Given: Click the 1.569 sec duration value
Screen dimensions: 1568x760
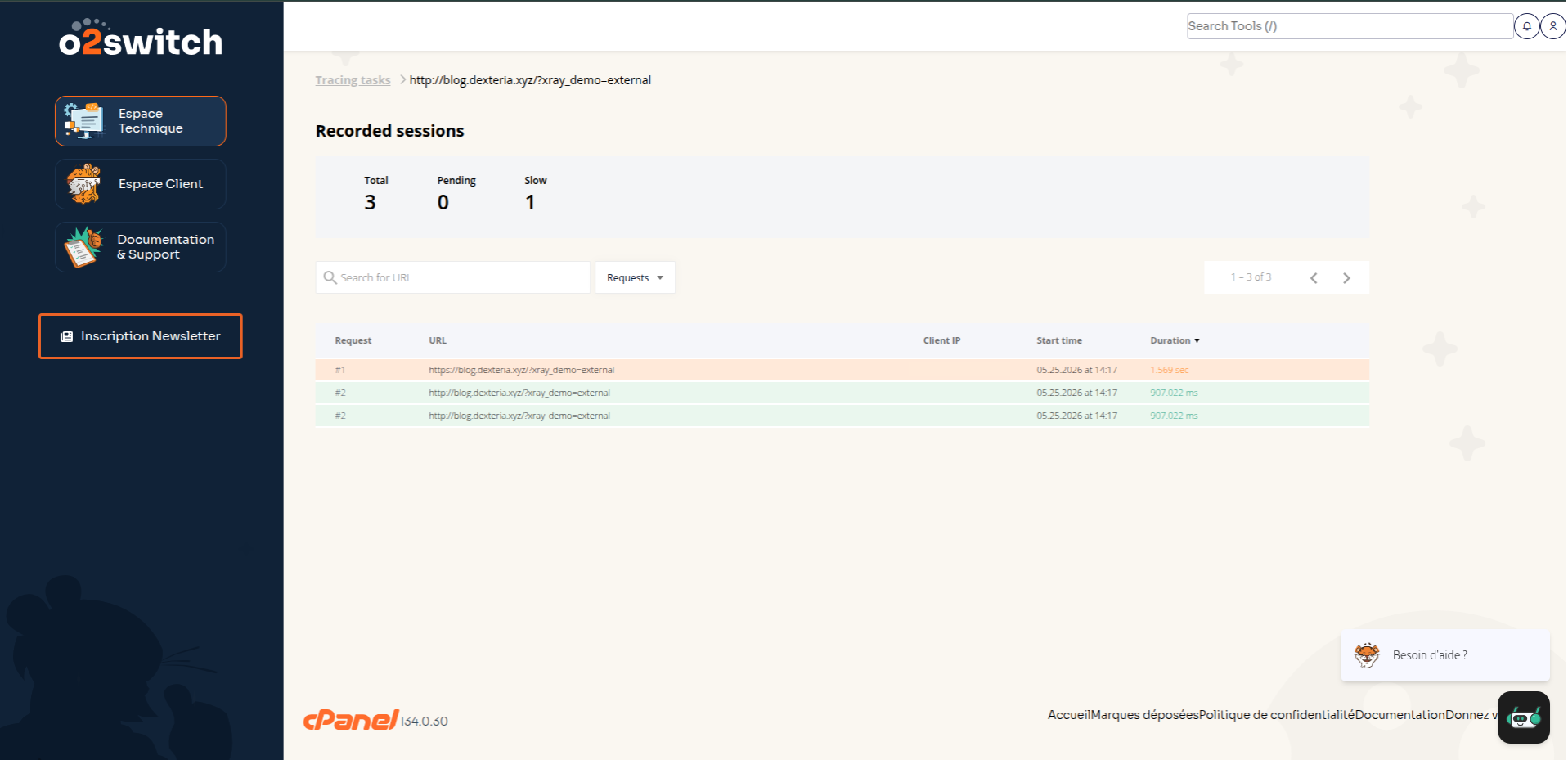Looking at the screenshot, I should click(1169, 370).
